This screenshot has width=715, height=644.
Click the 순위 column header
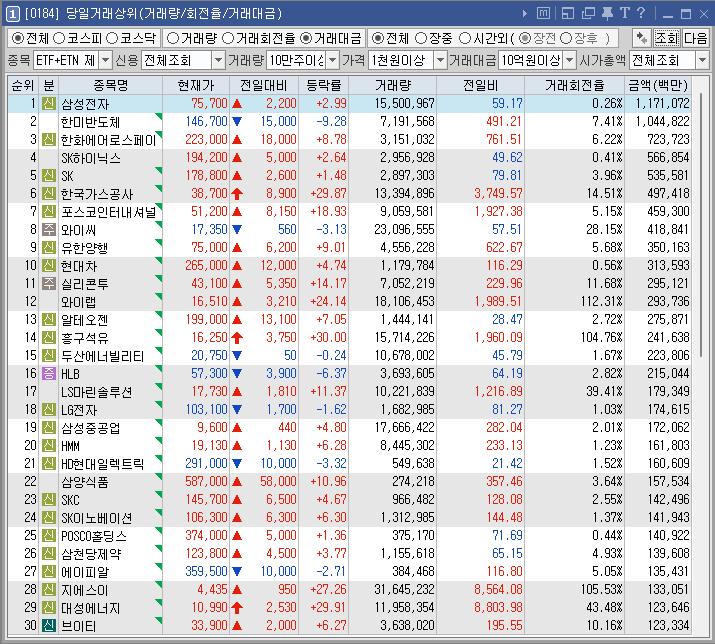click(x=23, y=85)
